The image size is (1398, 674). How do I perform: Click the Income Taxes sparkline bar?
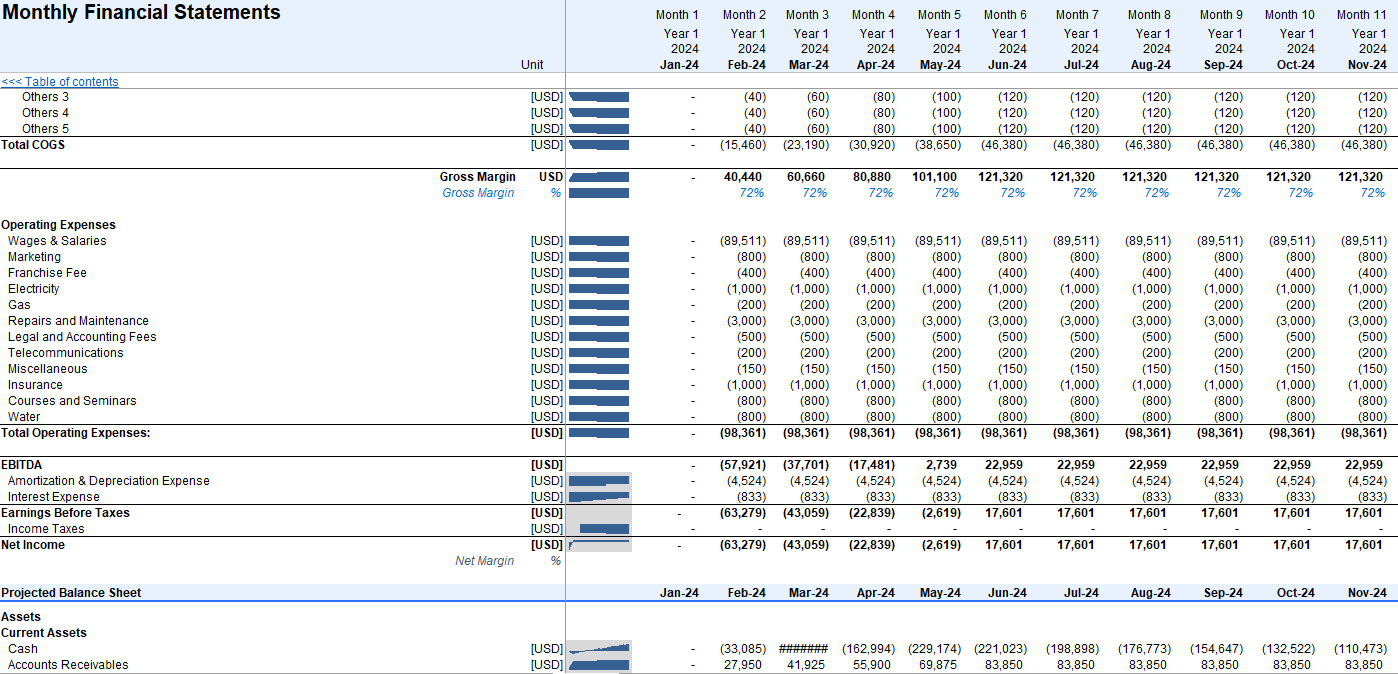(604, 529)
